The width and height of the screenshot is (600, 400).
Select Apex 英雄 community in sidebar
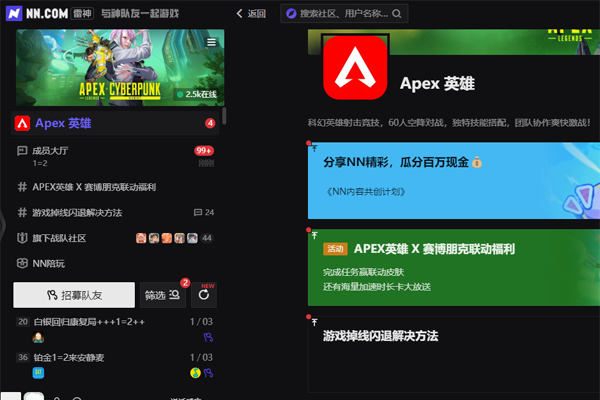115,123
